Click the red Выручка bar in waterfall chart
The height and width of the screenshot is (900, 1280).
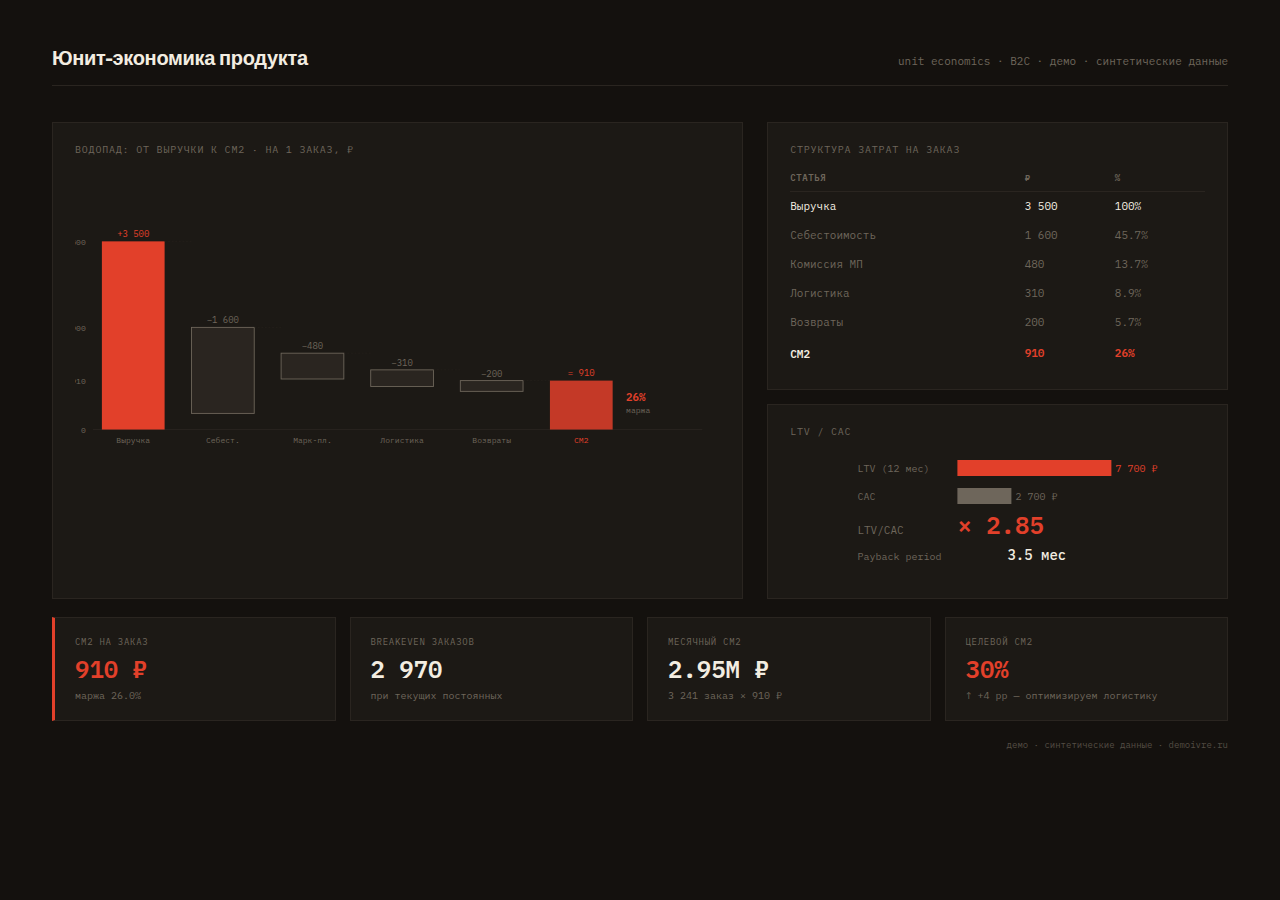click(133, 335)
